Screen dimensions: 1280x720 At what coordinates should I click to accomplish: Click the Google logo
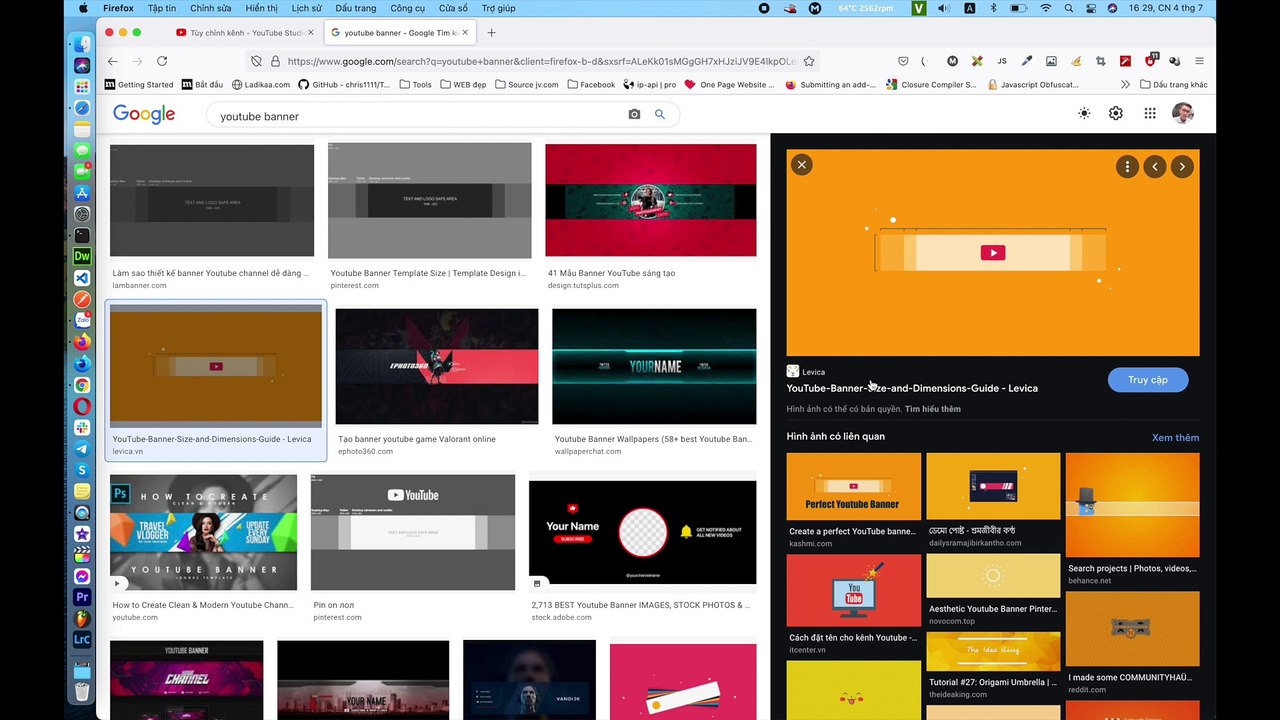click(144, 114)
